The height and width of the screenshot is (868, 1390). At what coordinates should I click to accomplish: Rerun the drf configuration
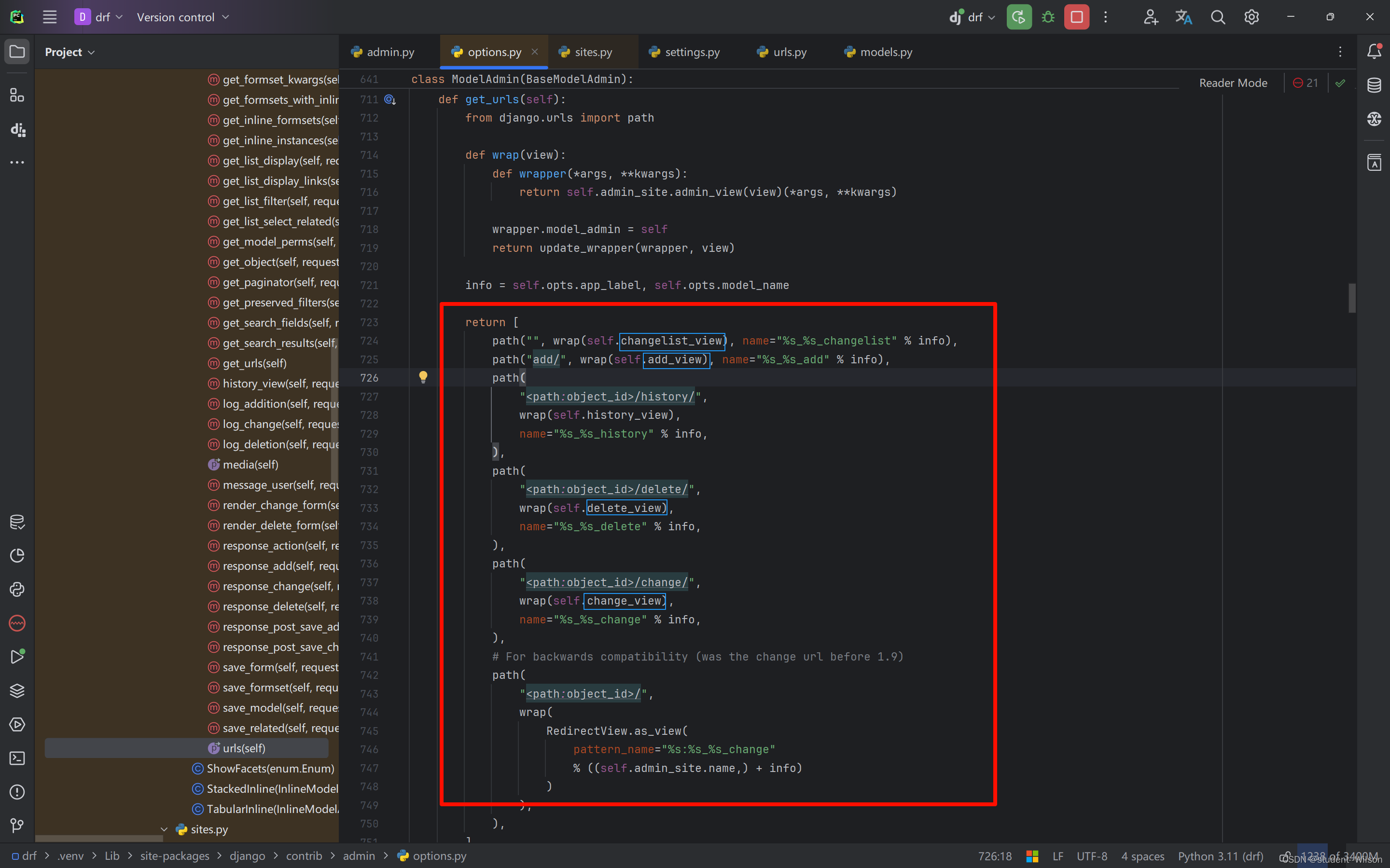1019,17
